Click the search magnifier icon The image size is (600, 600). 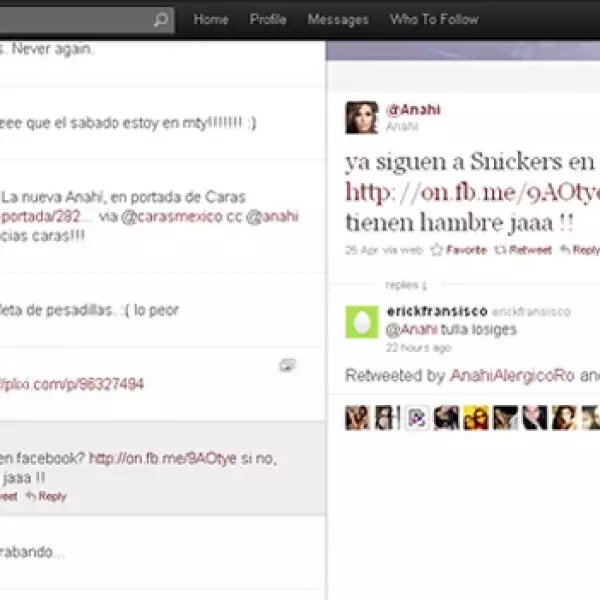click(160, 20)
